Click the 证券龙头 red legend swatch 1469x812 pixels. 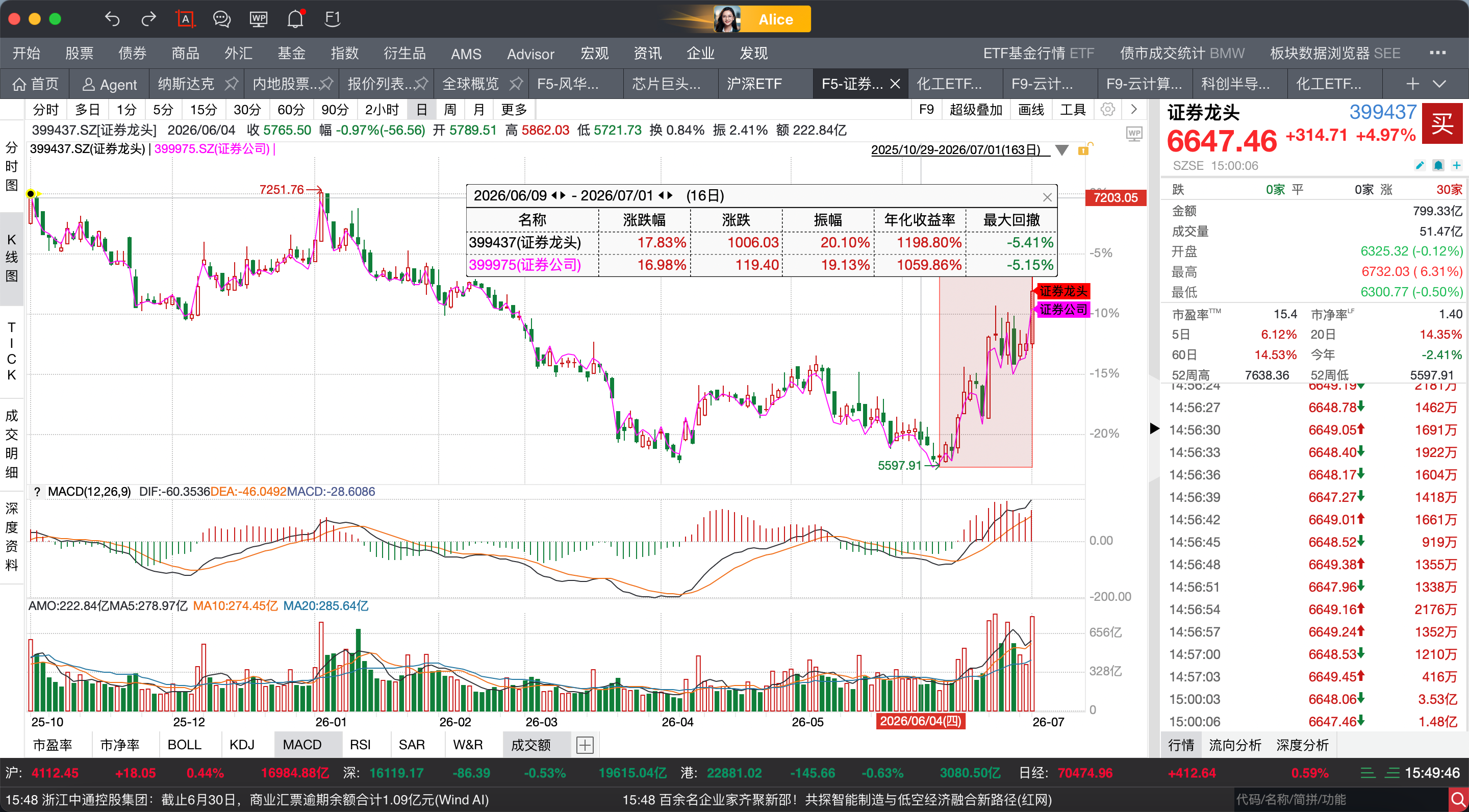click(1063, 291)
